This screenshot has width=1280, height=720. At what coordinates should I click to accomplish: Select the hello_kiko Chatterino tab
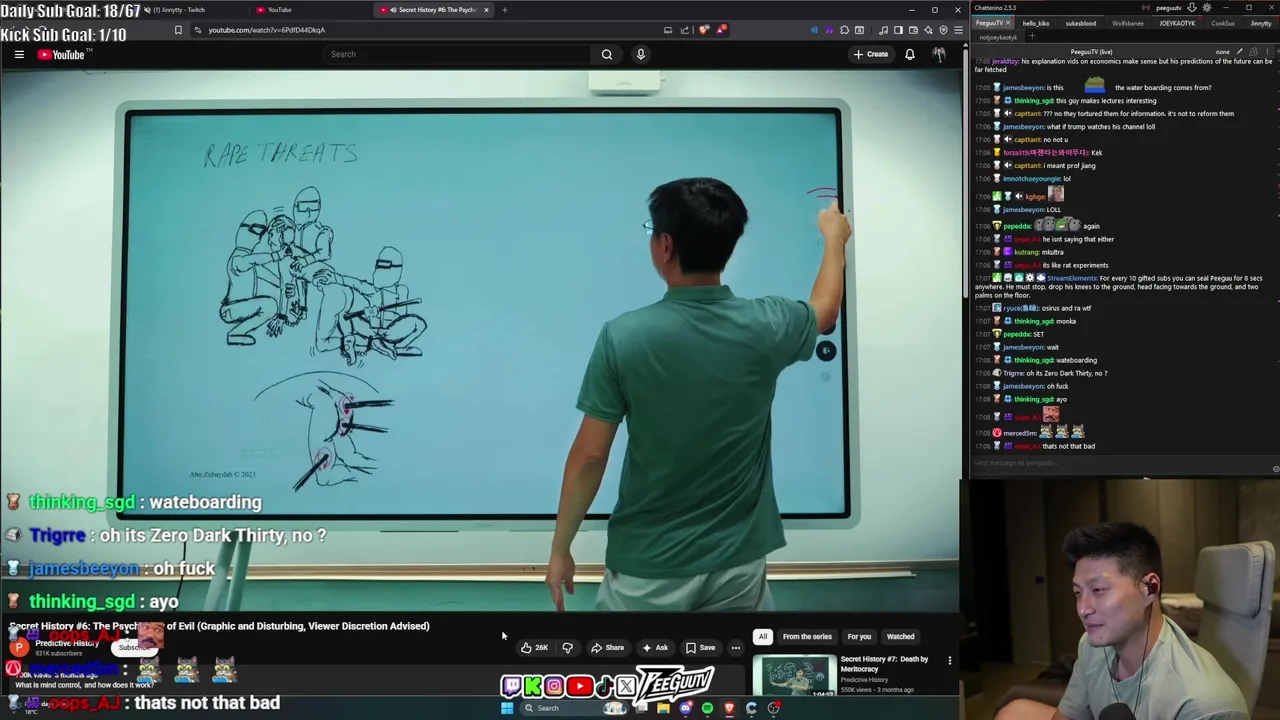click(x=1036, y=23)
